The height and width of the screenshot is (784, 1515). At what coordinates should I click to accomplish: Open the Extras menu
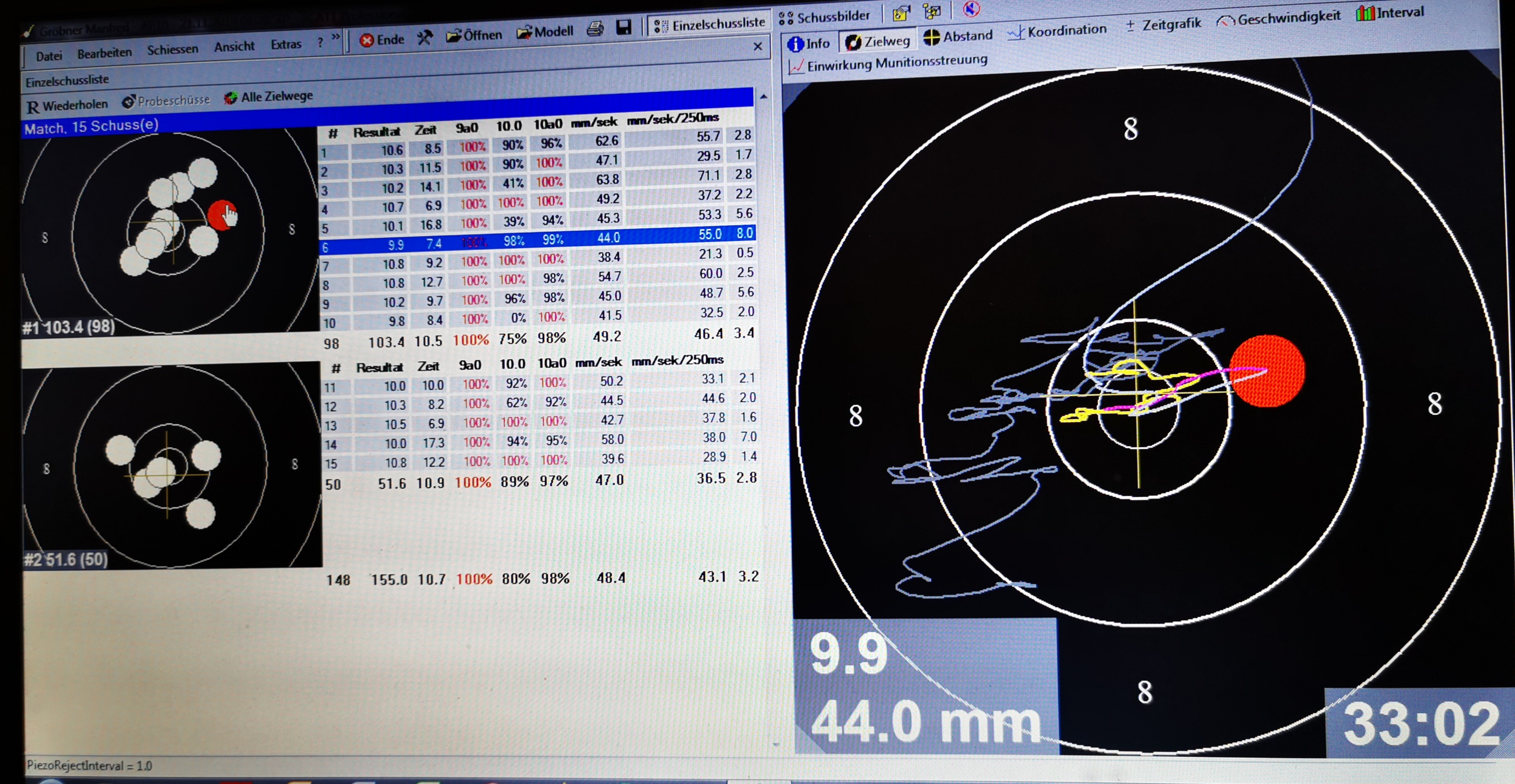[286, 44]
